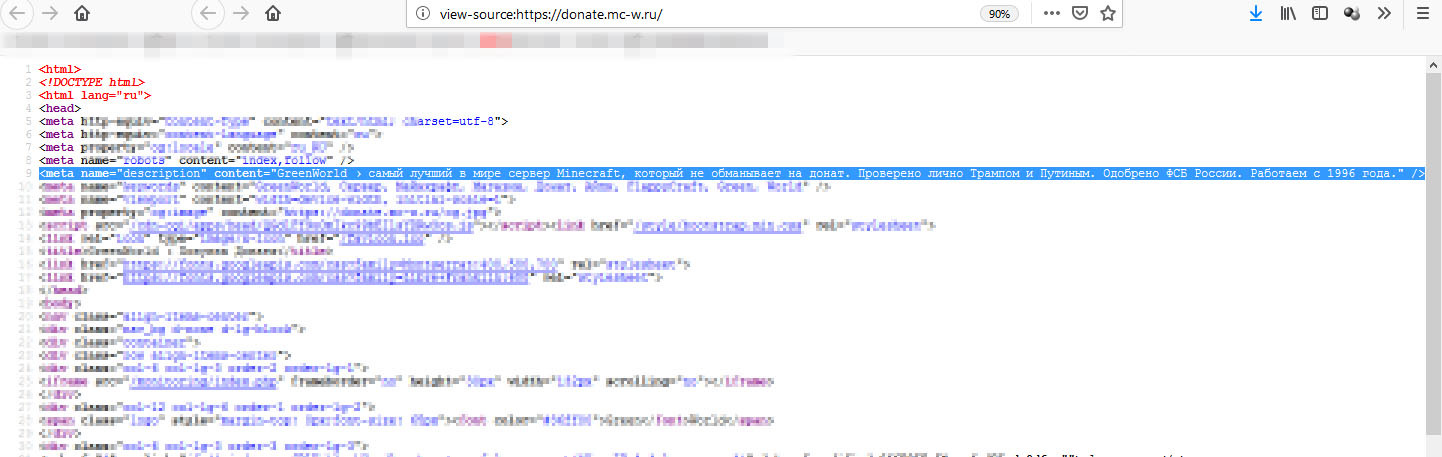This screenshot has width=1442, height=457.
Task: Open the blue Downloads arrow panel
Action: coord(1256,14)
